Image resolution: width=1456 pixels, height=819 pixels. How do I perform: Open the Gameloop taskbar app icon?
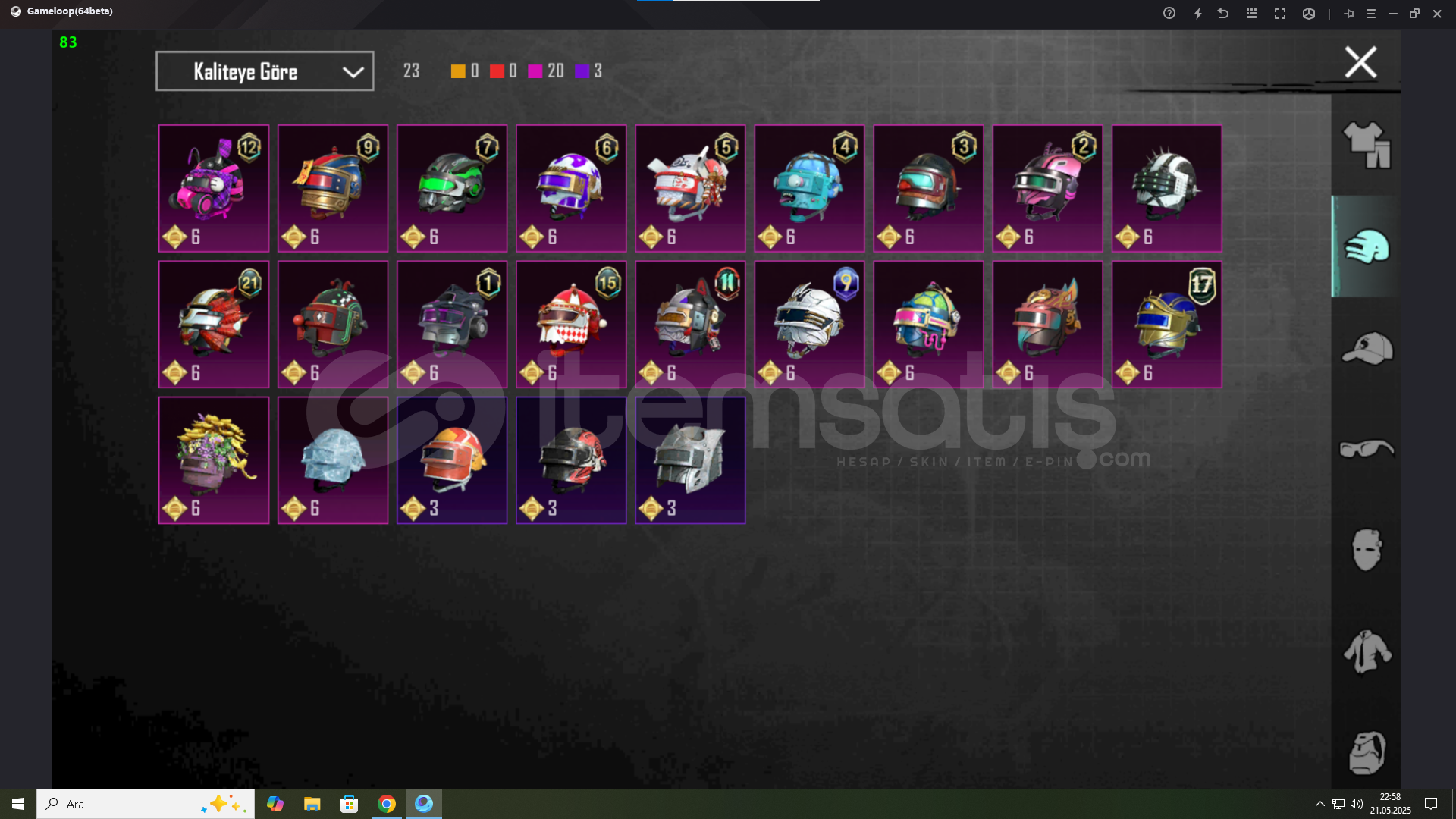[x=424, y=804]
